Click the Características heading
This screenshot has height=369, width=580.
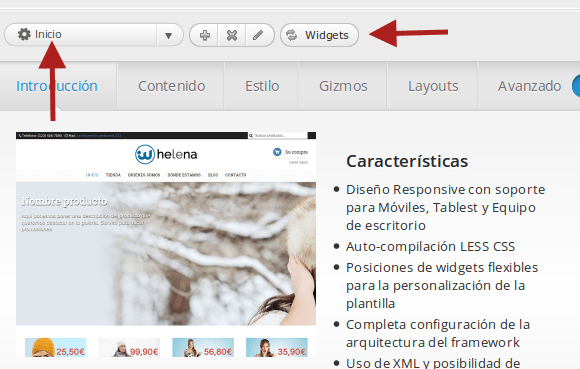(407, 161)
